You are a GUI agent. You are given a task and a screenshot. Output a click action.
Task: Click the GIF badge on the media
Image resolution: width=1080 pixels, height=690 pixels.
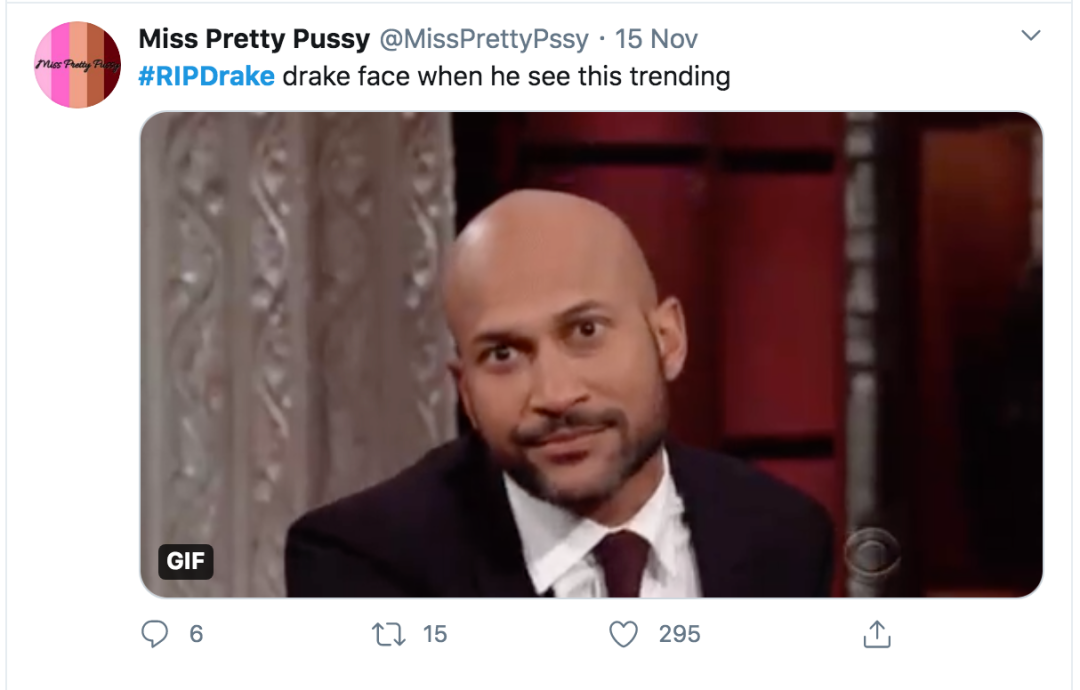[186, 561]
